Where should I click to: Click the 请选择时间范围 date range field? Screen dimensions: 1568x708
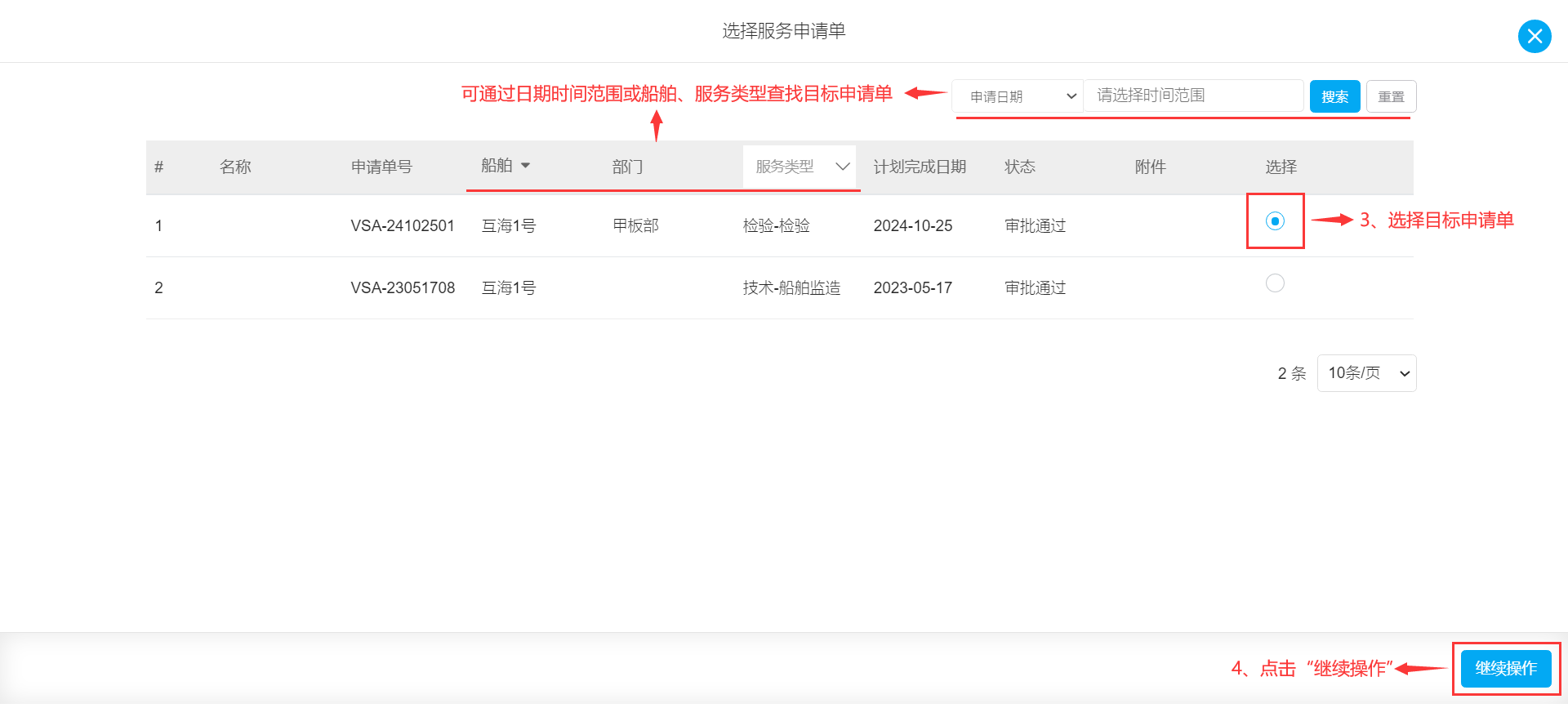point(1193,96)
